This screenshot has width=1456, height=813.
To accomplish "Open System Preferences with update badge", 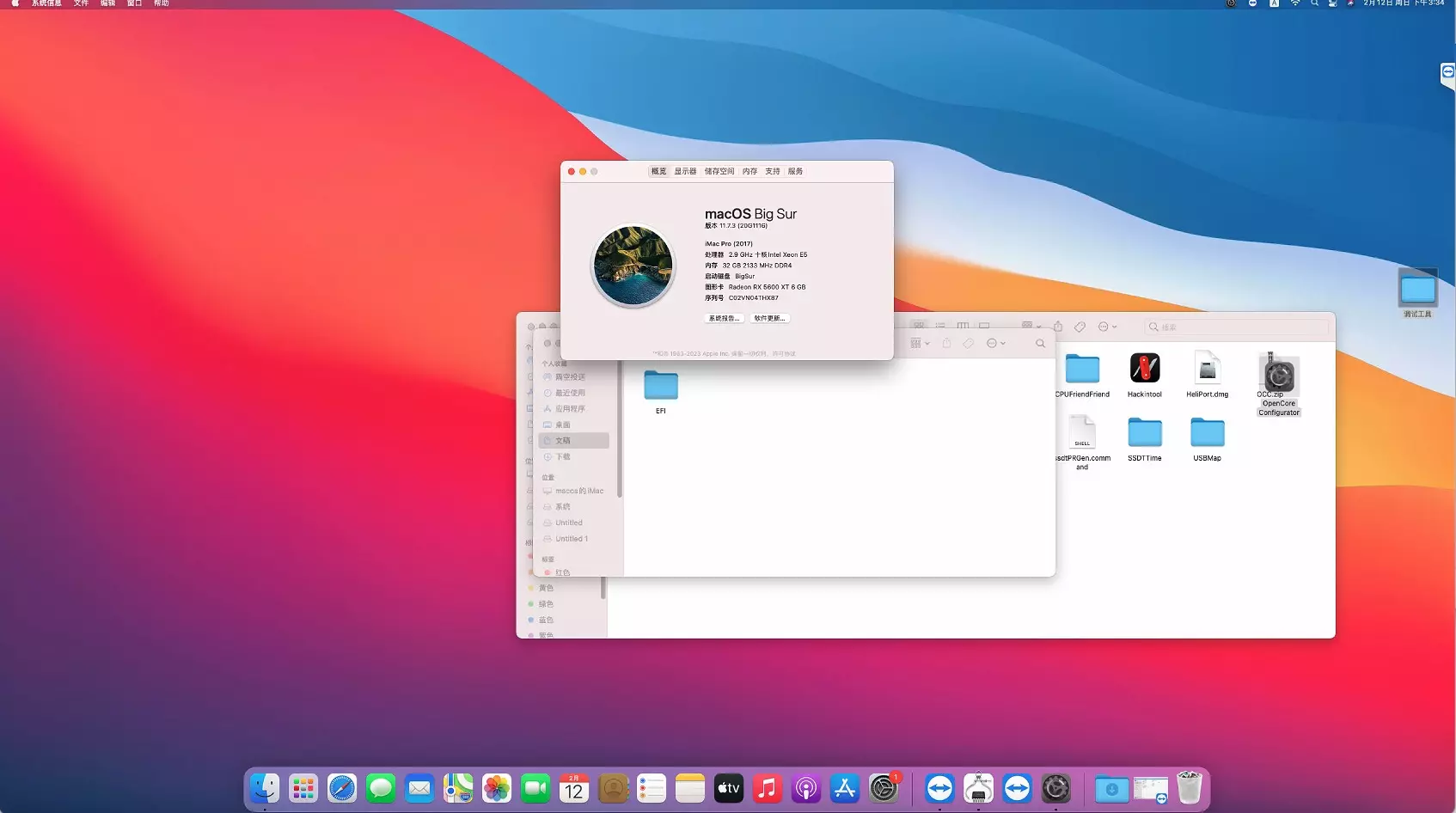I will pyautogui.click(x=883, y=788).
